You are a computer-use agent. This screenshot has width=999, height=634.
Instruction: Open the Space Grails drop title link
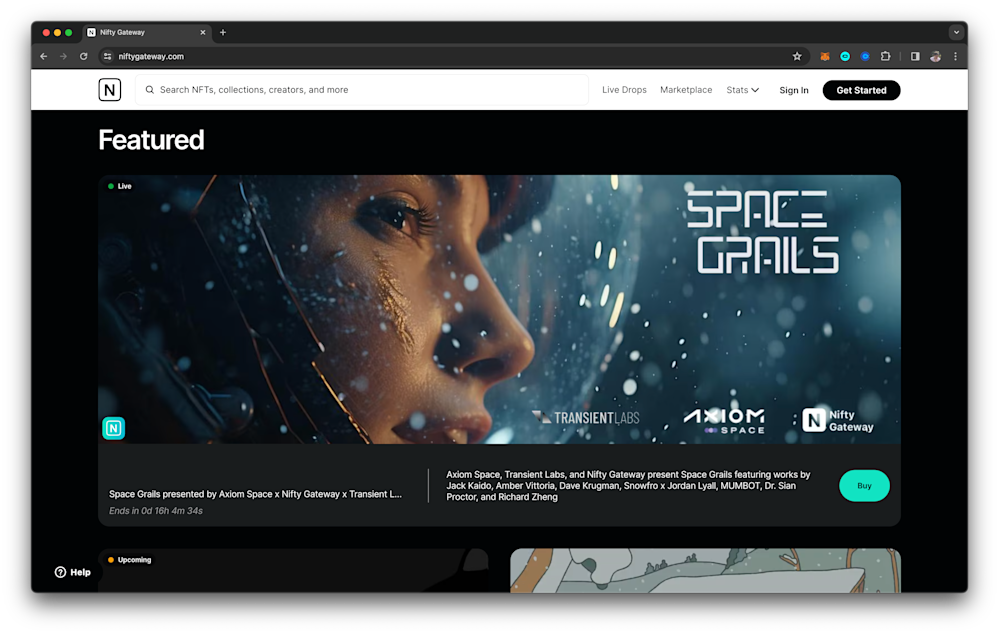(255, 494)
